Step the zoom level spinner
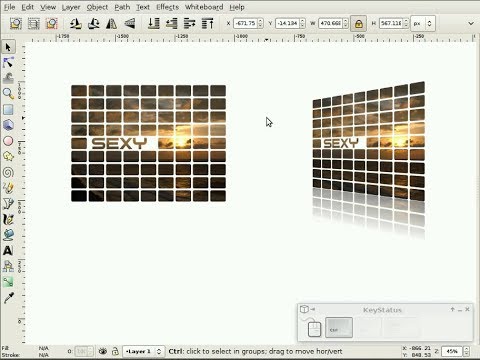 tap(466, 351)
